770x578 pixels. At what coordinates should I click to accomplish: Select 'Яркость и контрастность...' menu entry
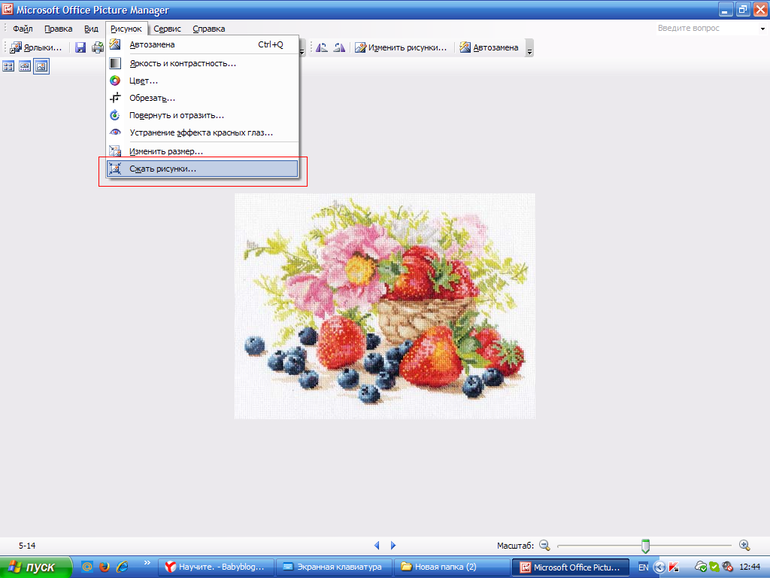182,63
